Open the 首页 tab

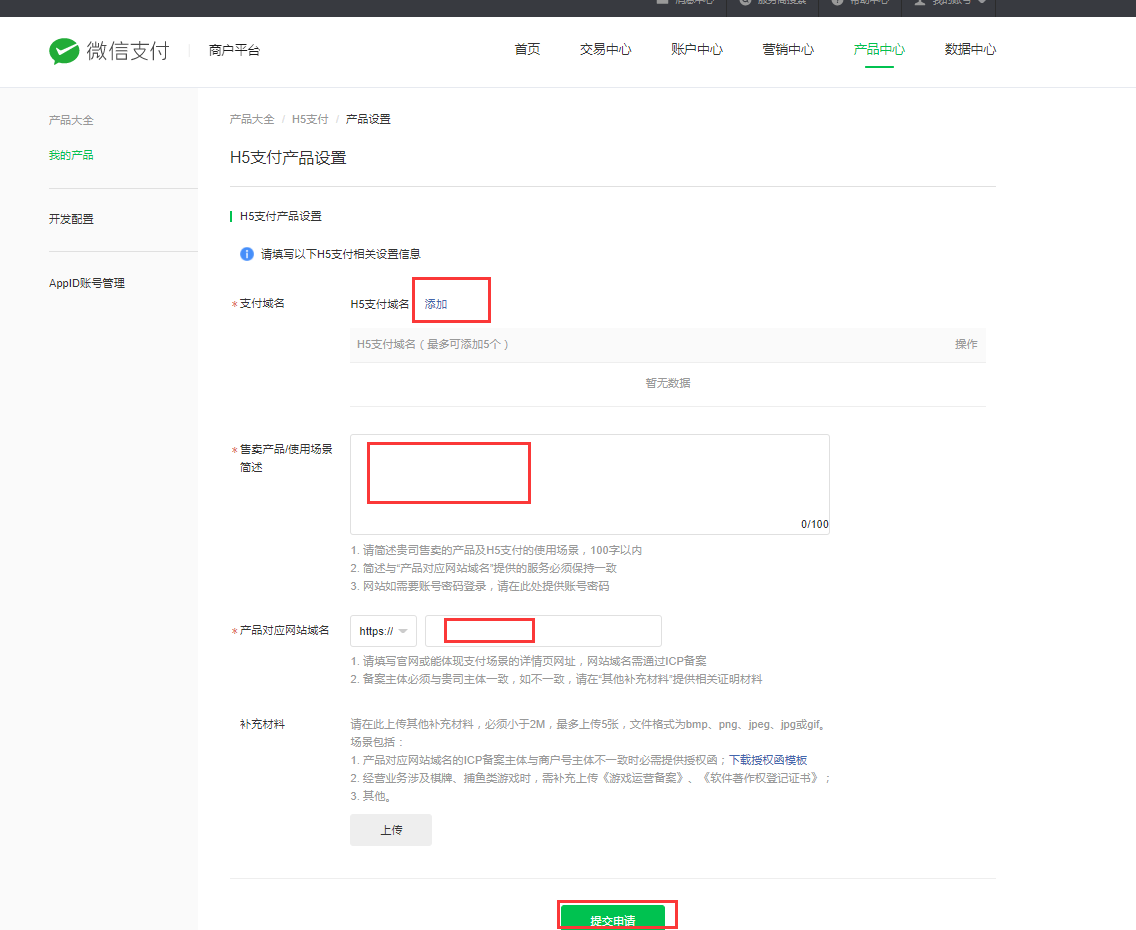point(527,49)
